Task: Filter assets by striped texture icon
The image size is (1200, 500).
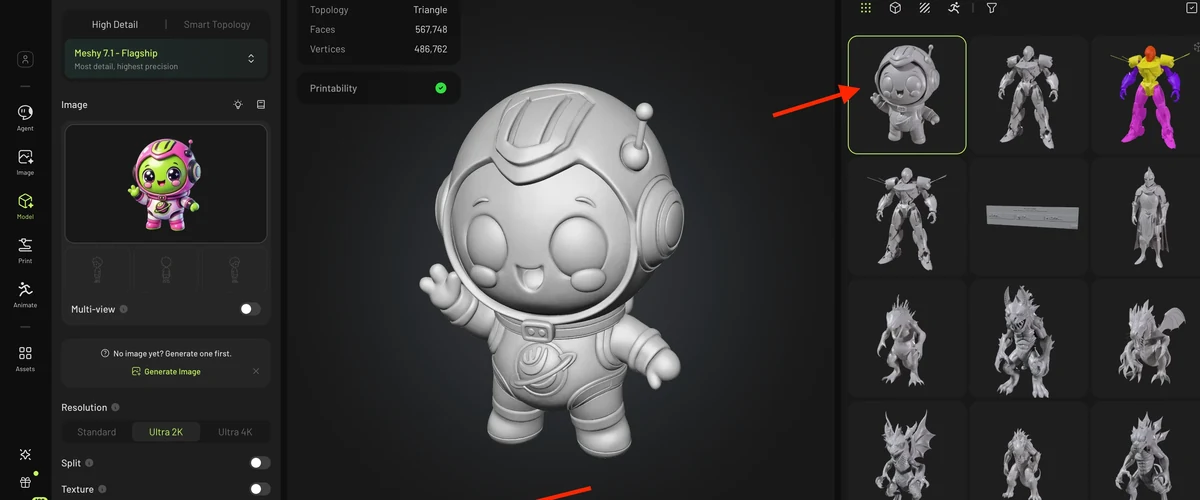Action: pos(925,7)
